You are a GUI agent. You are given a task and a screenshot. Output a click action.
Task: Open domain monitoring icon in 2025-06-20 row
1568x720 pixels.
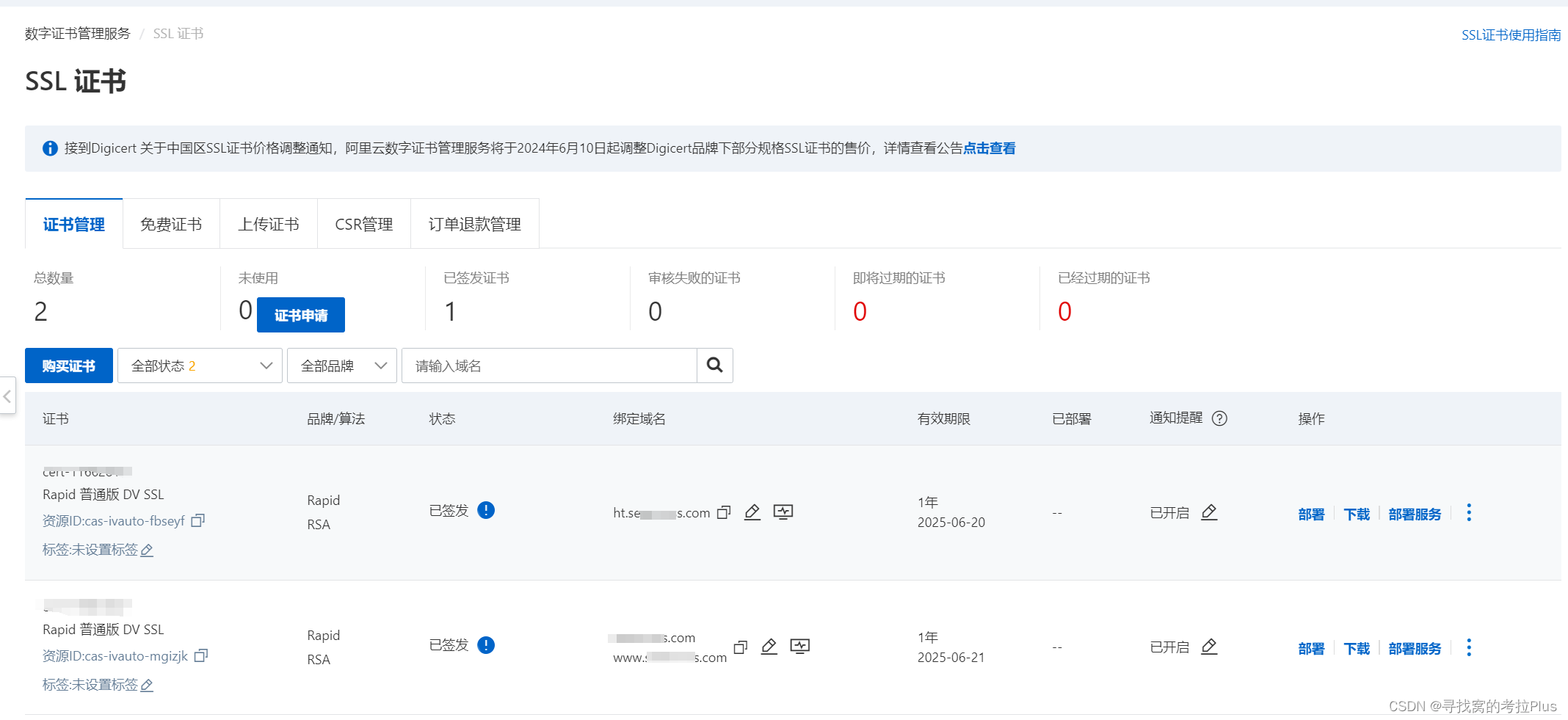(x=783, y=512)
